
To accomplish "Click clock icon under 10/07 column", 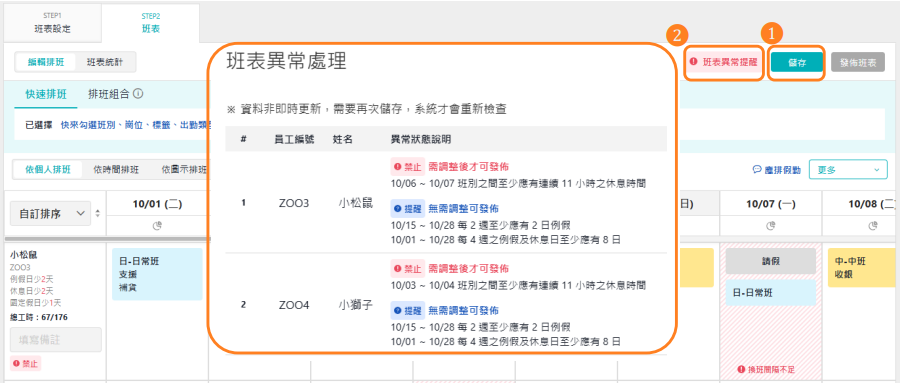I will click(770, 226).
